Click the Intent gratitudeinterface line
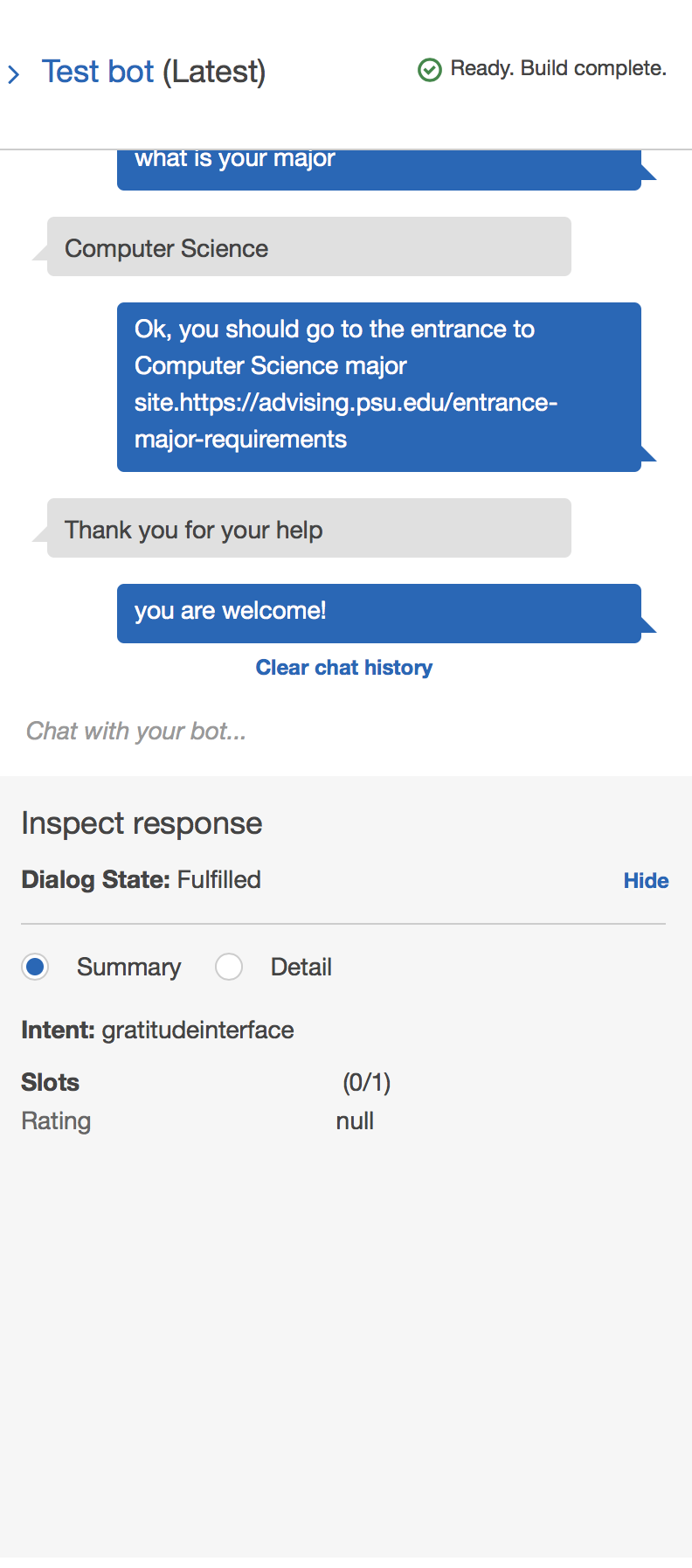Image resolution: width=692 pixels, height=1568 pixels. 158,1030
